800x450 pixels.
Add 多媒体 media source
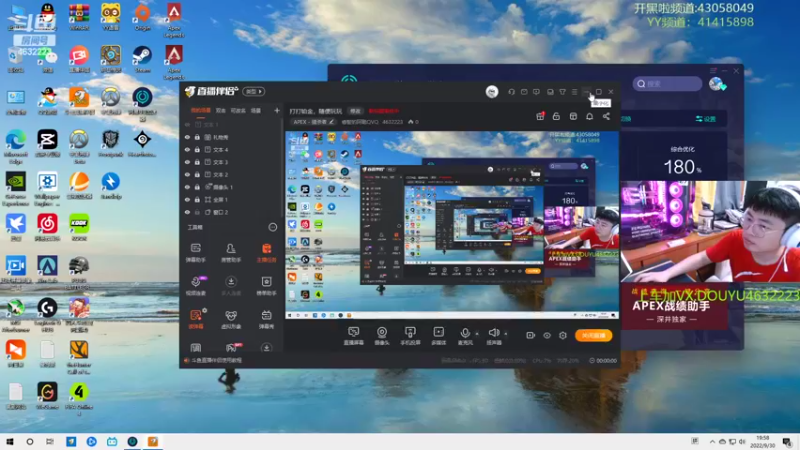coord(439,336)
